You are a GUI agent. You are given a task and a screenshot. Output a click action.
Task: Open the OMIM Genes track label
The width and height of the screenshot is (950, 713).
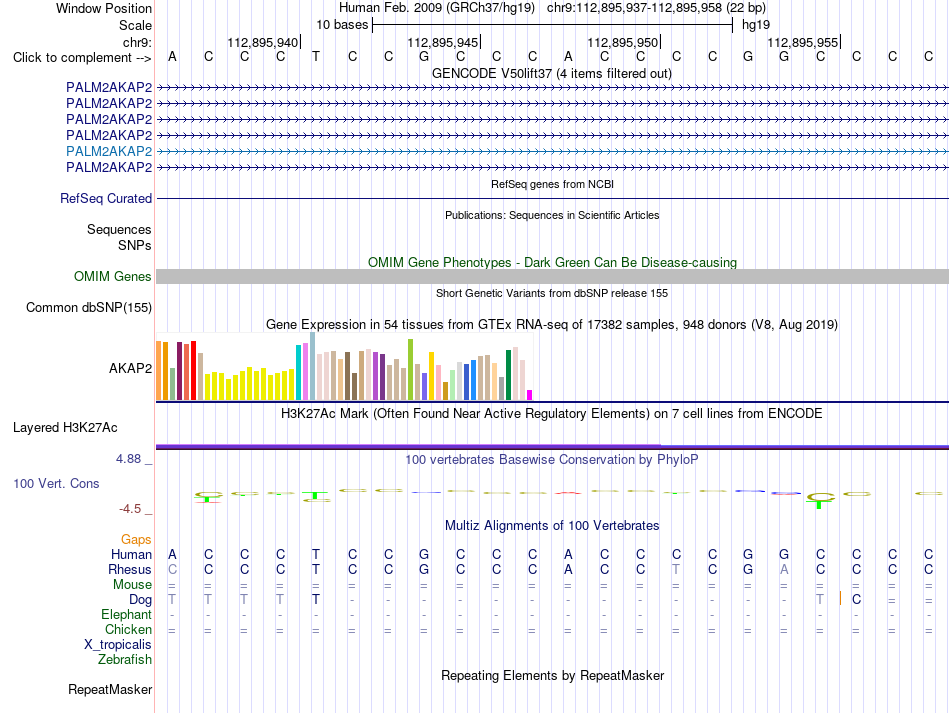pos(113,276)
